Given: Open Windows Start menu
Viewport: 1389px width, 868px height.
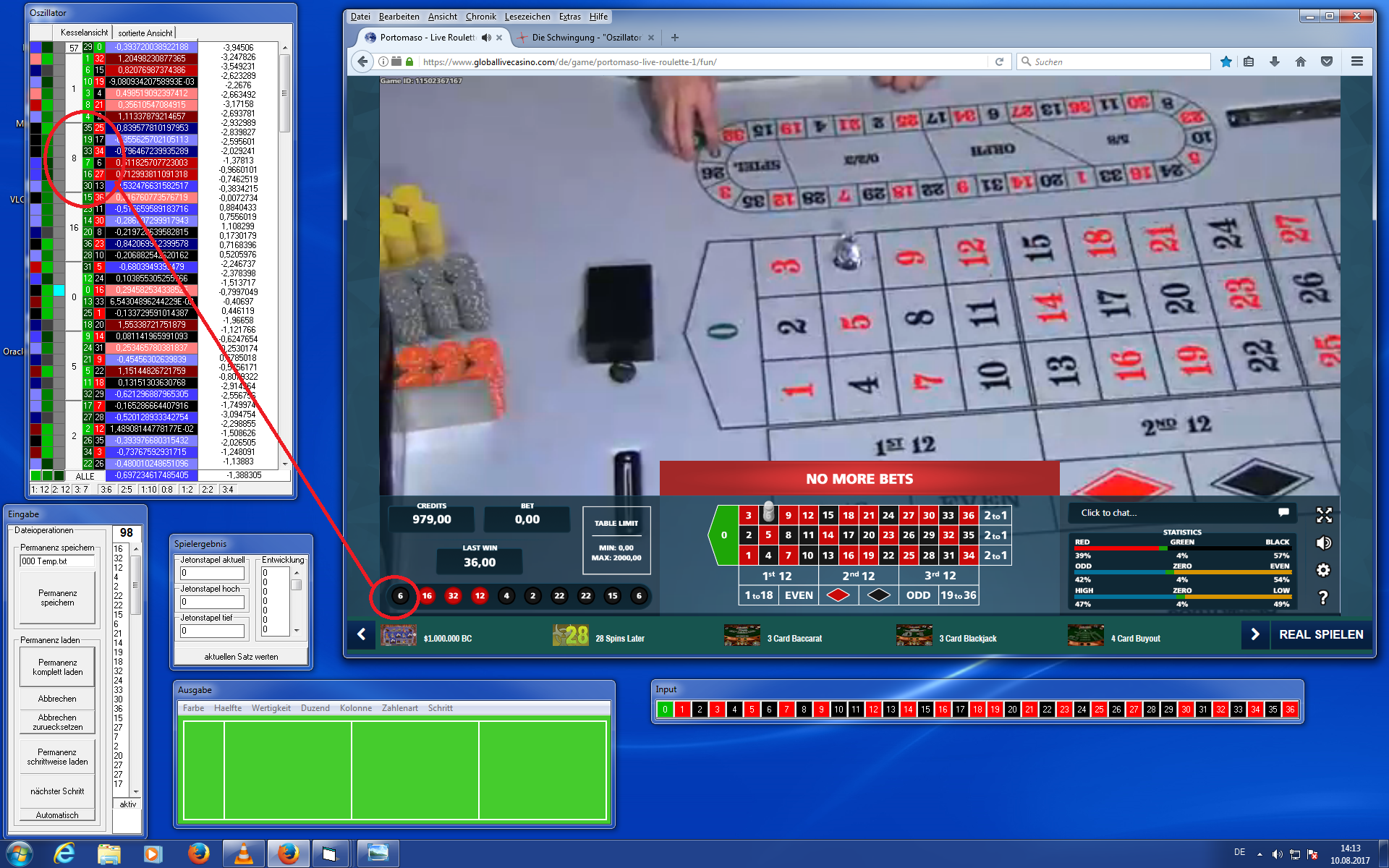Looking at the screenshot, I should [20, 854].
